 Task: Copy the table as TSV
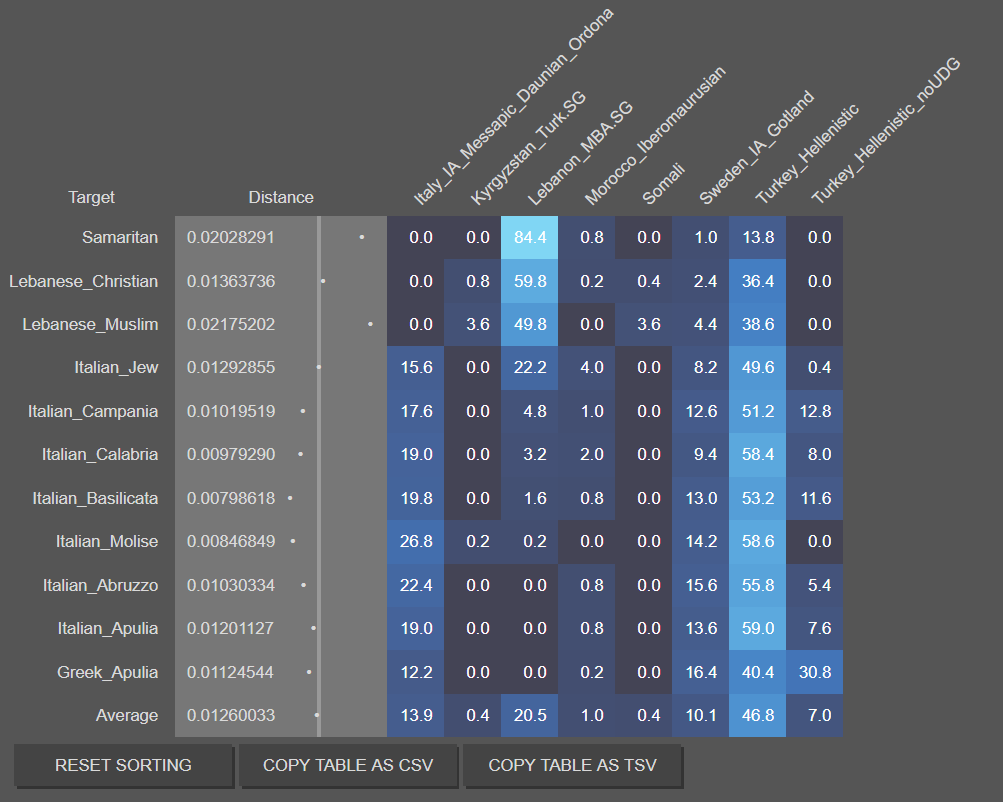click(x=573, y=765)
